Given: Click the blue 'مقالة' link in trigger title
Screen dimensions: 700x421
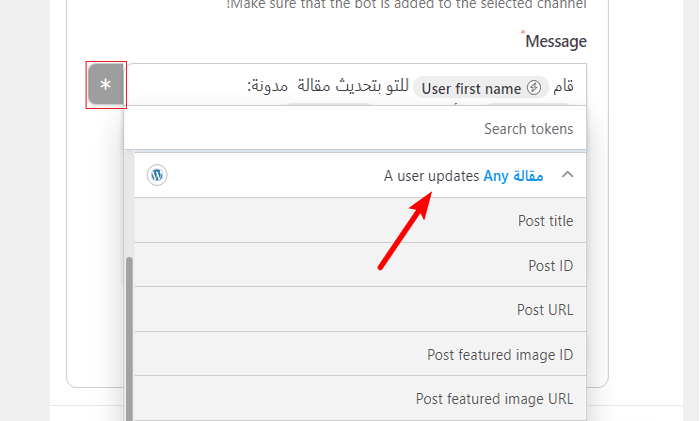Looking at the screenshot, I should 528,175.
